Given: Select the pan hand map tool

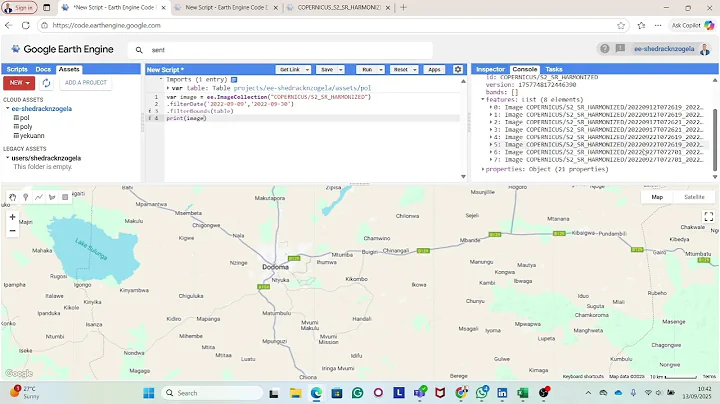Looking at the screenshot, I should coord(12,197).
